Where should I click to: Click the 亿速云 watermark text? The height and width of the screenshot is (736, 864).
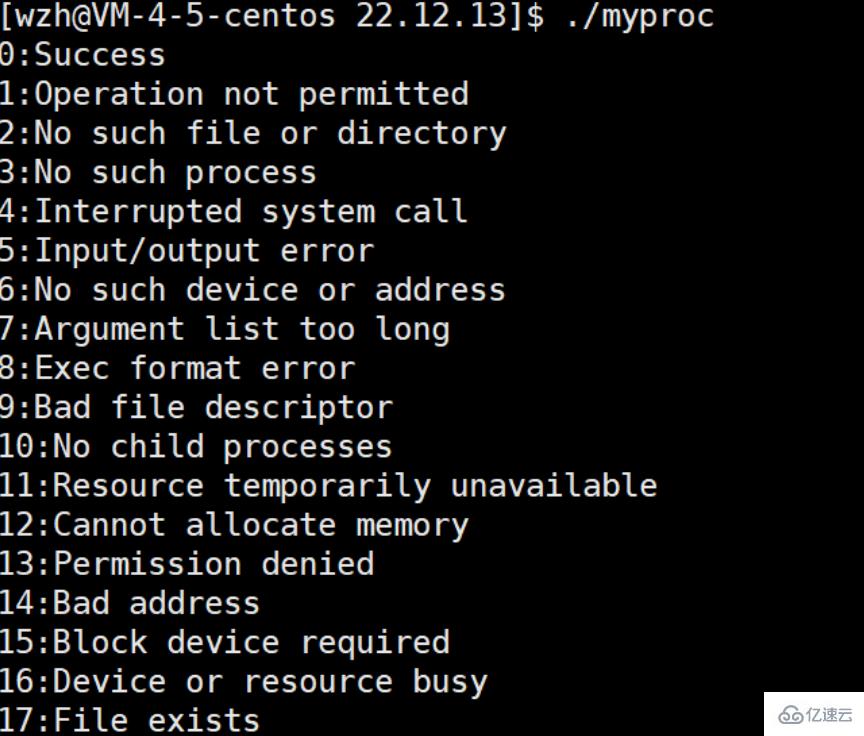830,714
